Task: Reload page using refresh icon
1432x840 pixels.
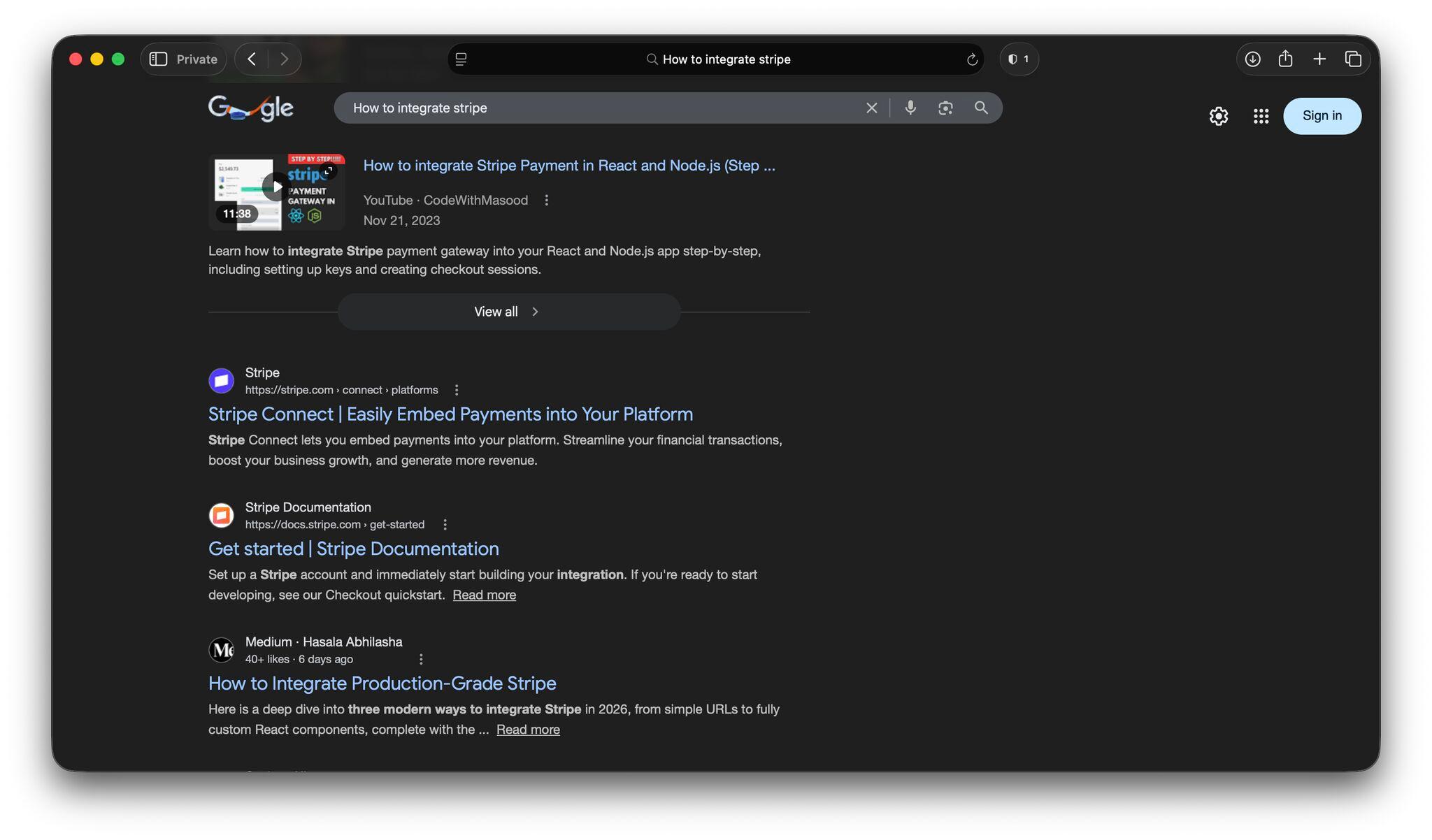Action: click(x=971, y=59)
